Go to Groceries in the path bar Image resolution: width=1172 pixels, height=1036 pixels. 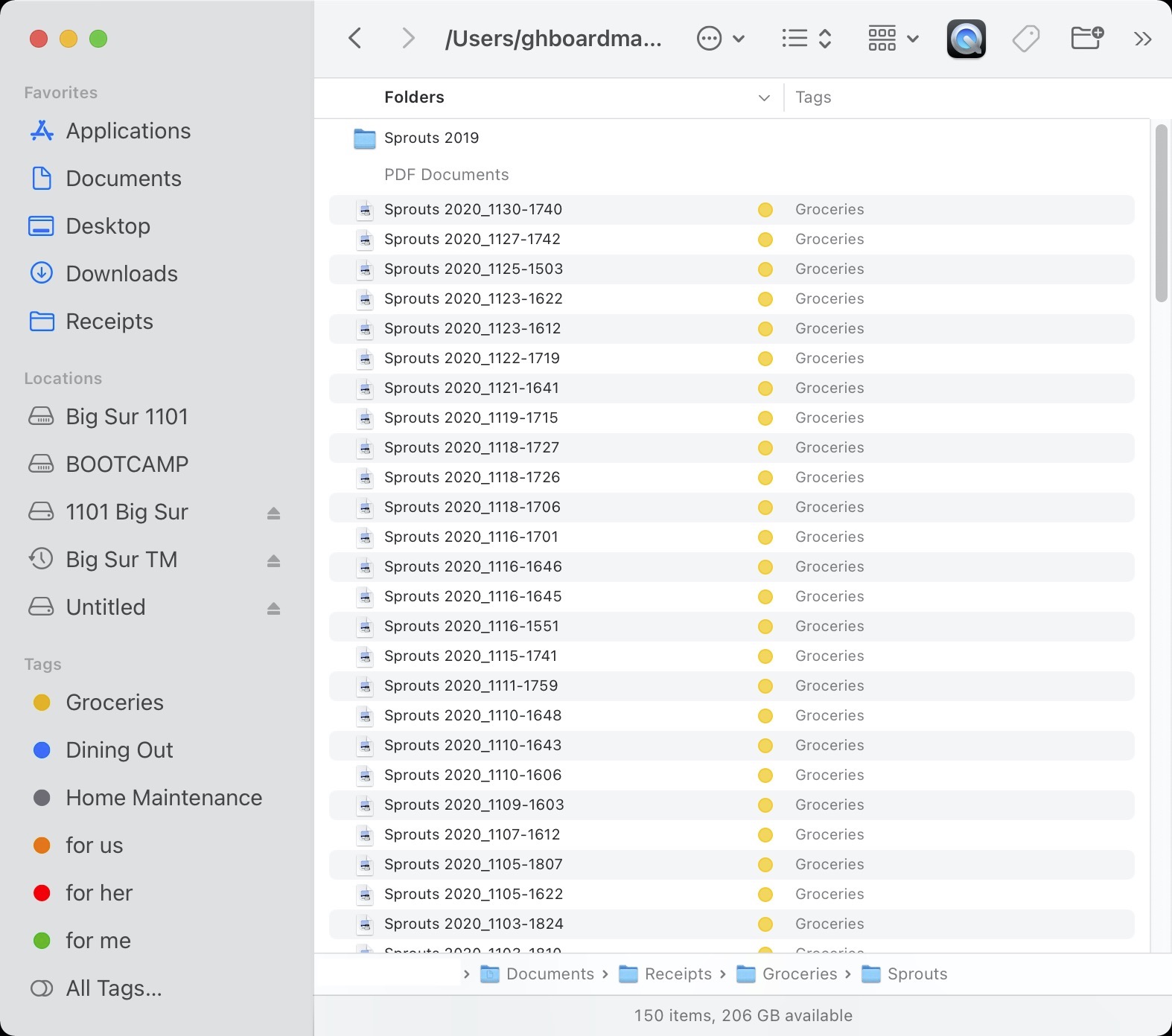coord(787,974)
